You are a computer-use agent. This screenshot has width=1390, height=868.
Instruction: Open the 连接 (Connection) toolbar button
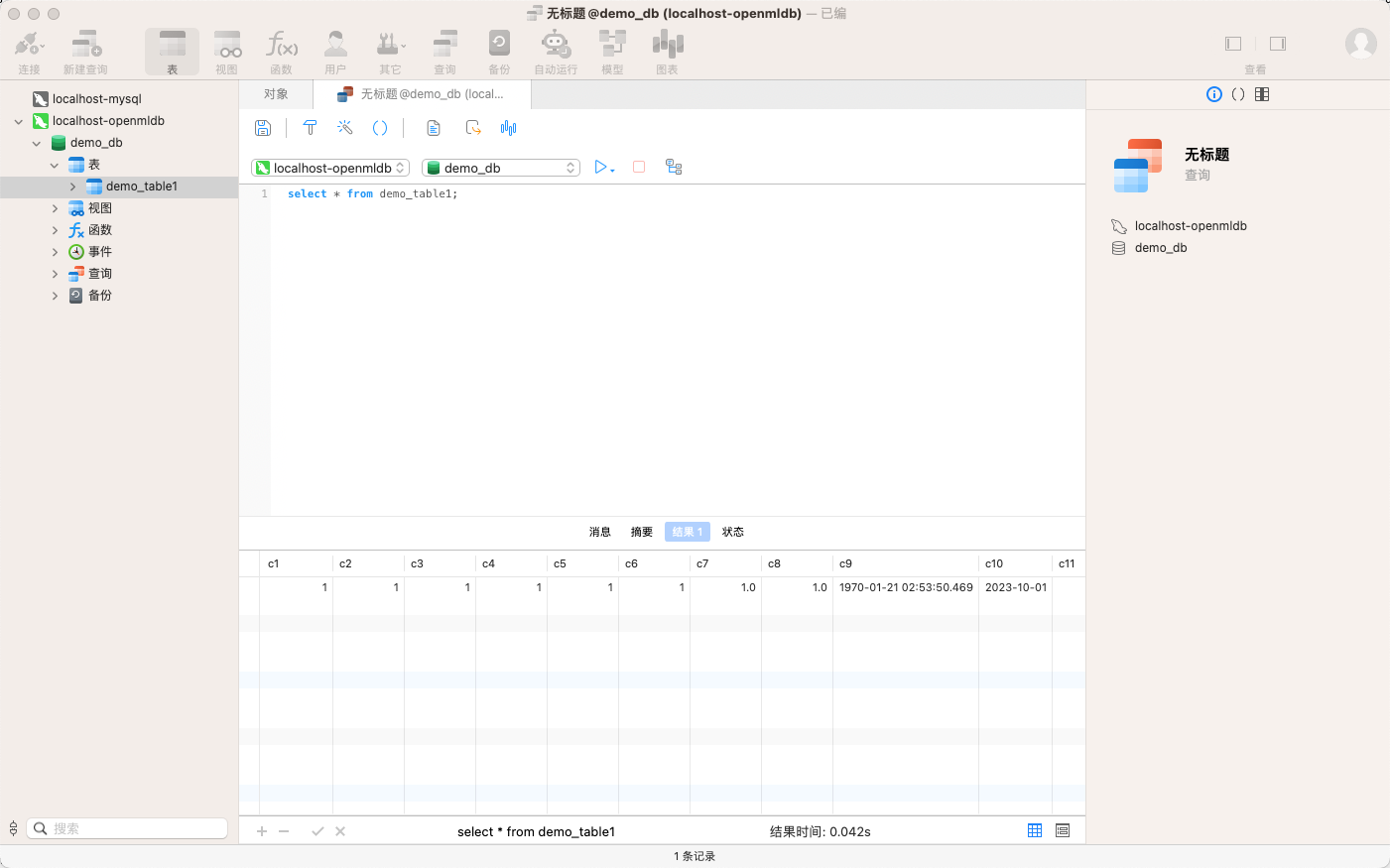pyautogui.click(x=29, y=52)
